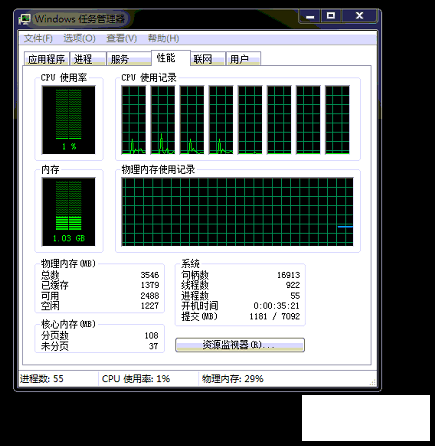Click the 资源监视器(R)... button
The image size is (435, 446).
(x=240, y=345)
